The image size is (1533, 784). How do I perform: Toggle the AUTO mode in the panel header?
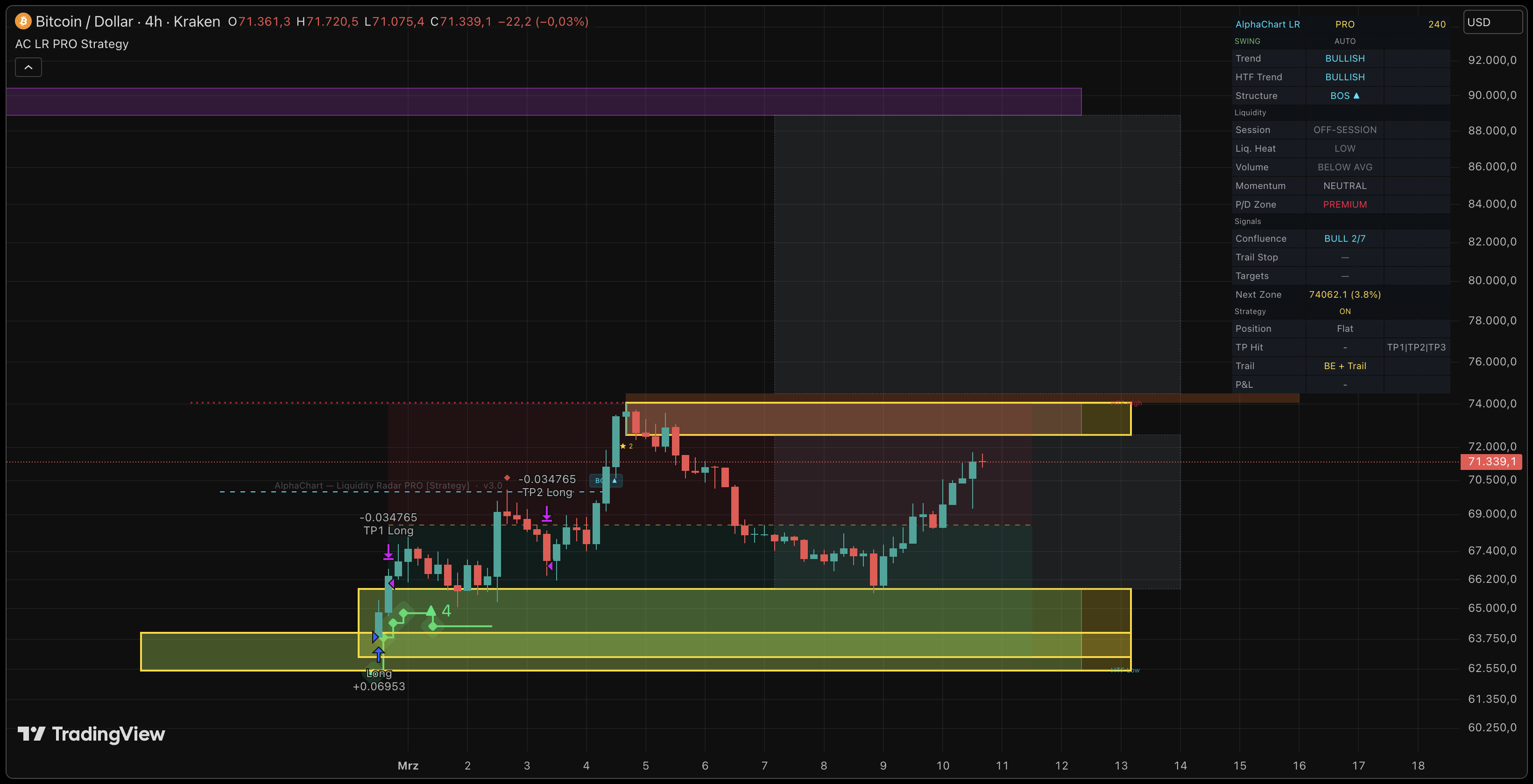pyautogui.click(x=1344, y=41)
